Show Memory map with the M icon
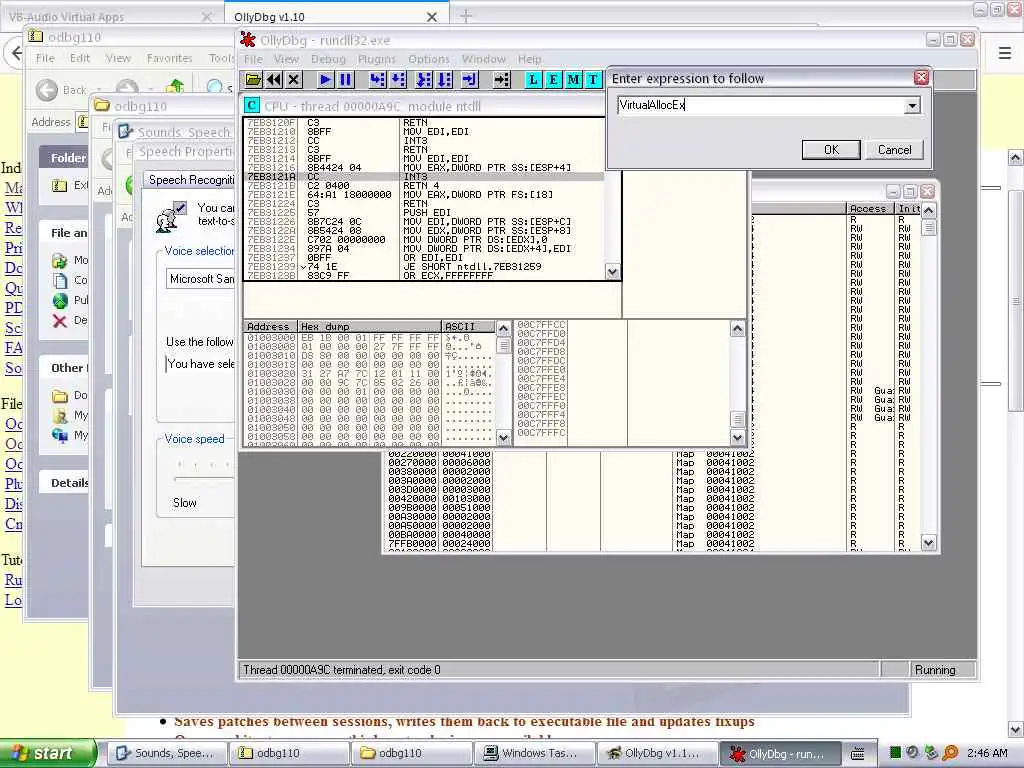1024x768 pixels. [573, 80]
